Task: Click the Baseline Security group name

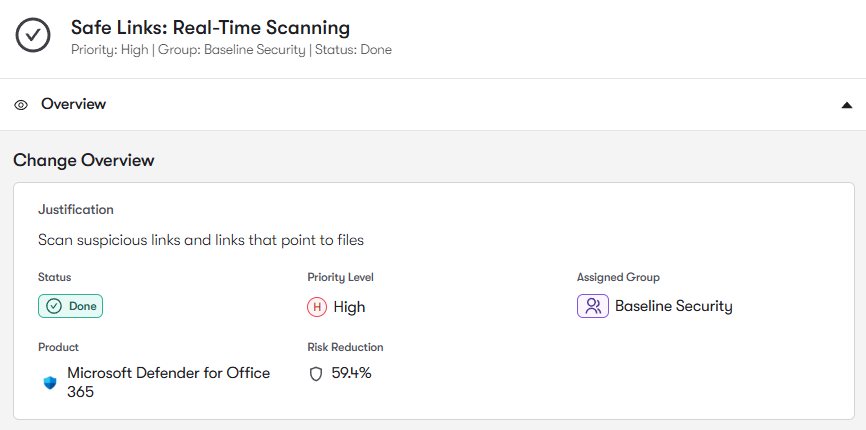Action: click(673, 306)
